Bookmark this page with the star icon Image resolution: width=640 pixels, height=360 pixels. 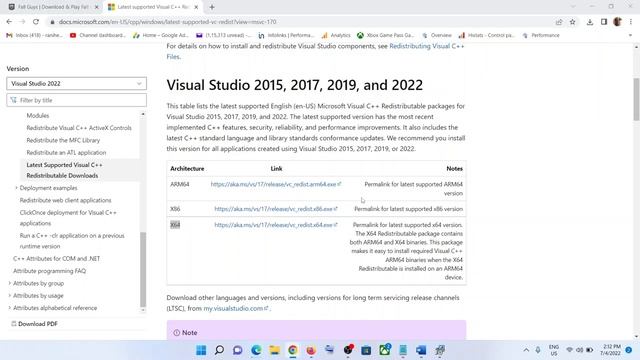point(572,22)
